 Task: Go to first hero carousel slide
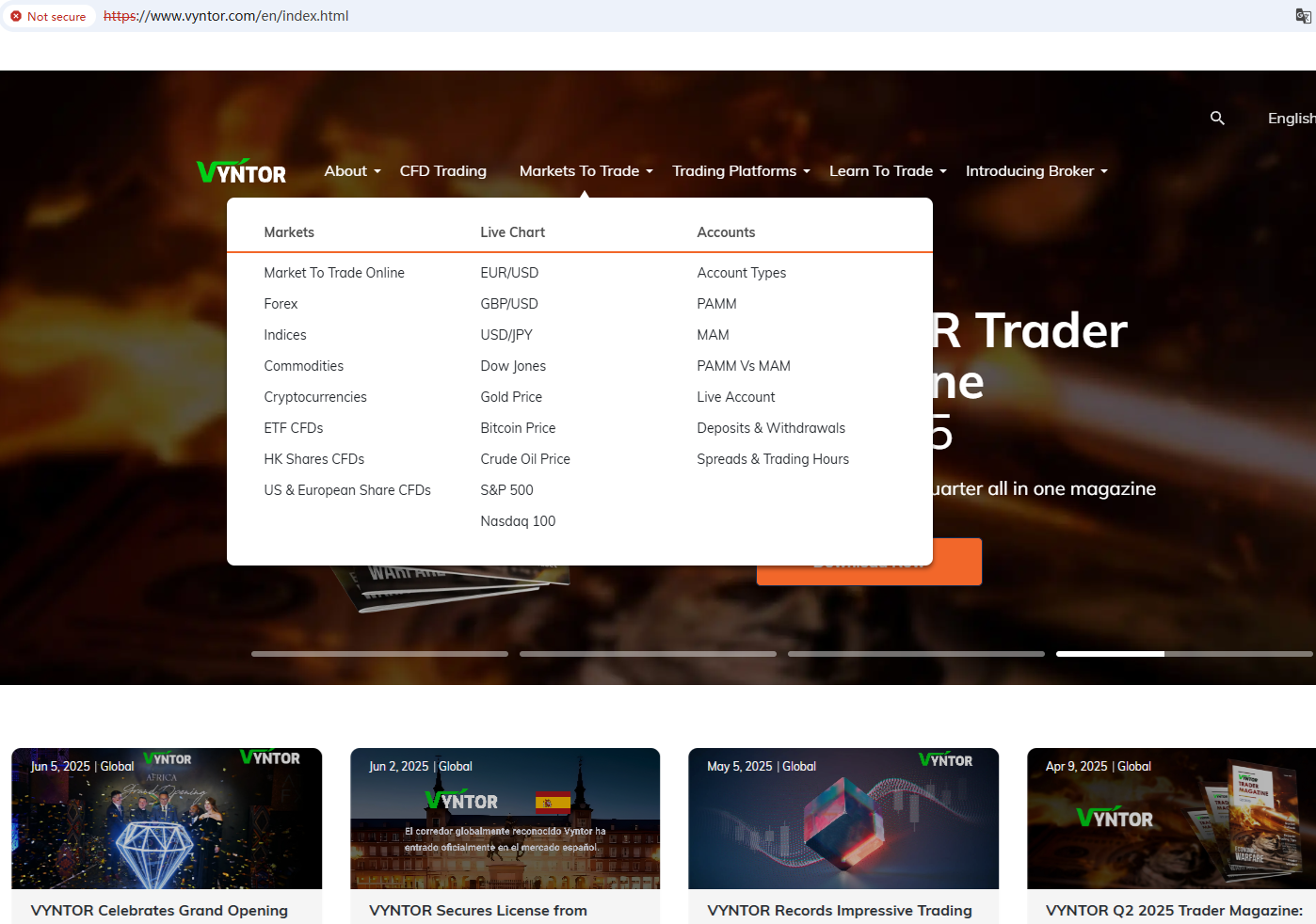coord(379,654)
